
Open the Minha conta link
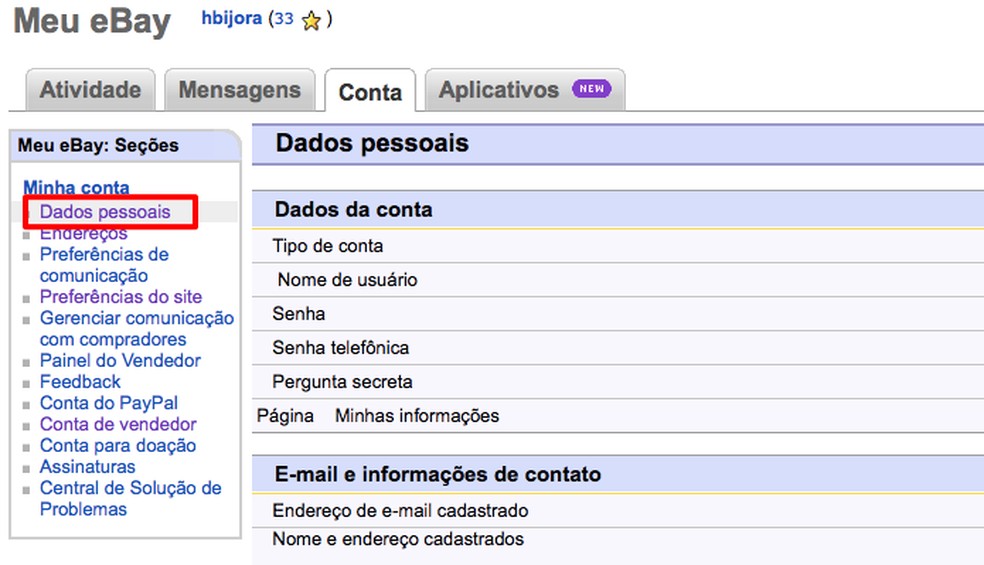pos(77,187)
